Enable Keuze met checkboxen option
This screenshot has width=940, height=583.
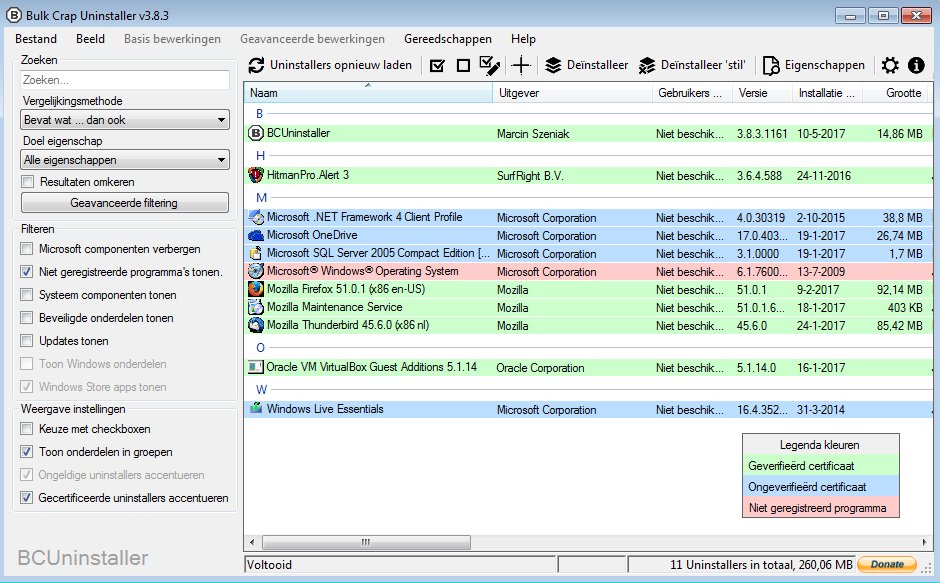click(x=28, y=429)
